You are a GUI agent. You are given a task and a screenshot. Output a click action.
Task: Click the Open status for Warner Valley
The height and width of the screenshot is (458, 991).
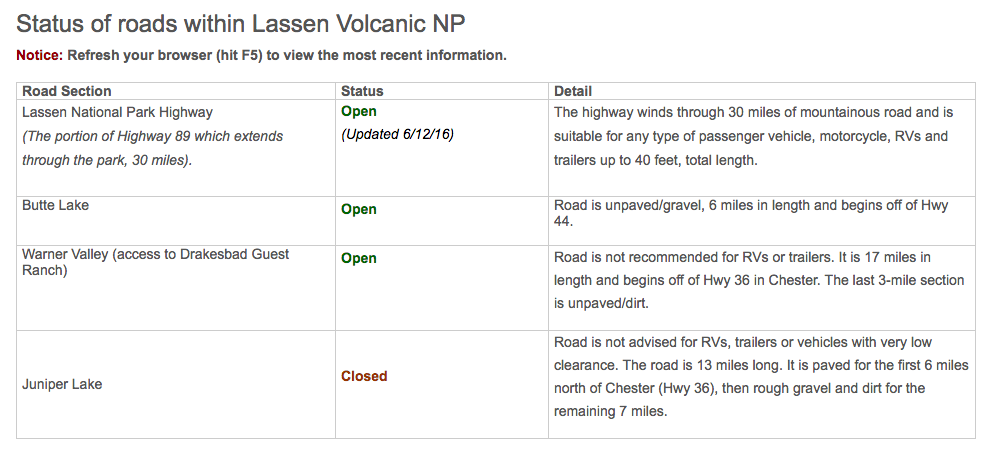click(x=359, y=258)
